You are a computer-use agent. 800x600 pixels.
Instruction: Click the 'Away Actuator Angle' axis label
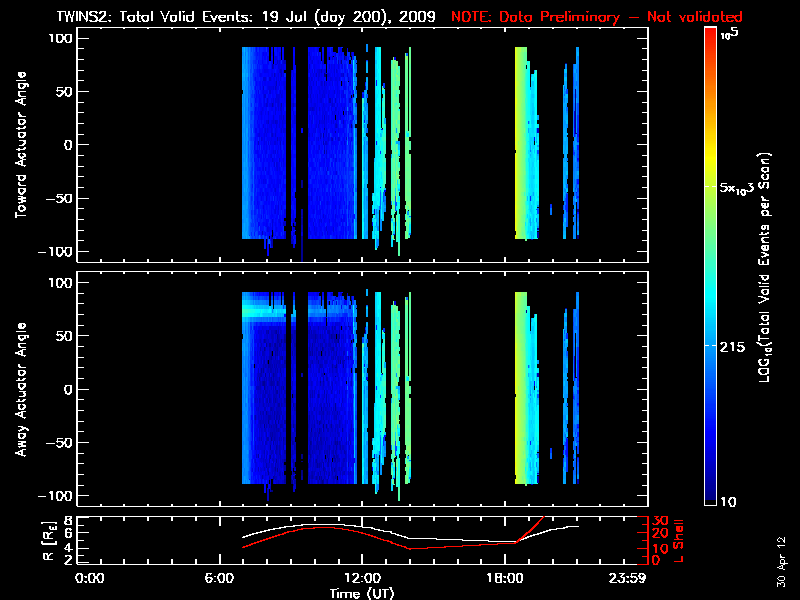pyautogui.click(x=20, y=390)
